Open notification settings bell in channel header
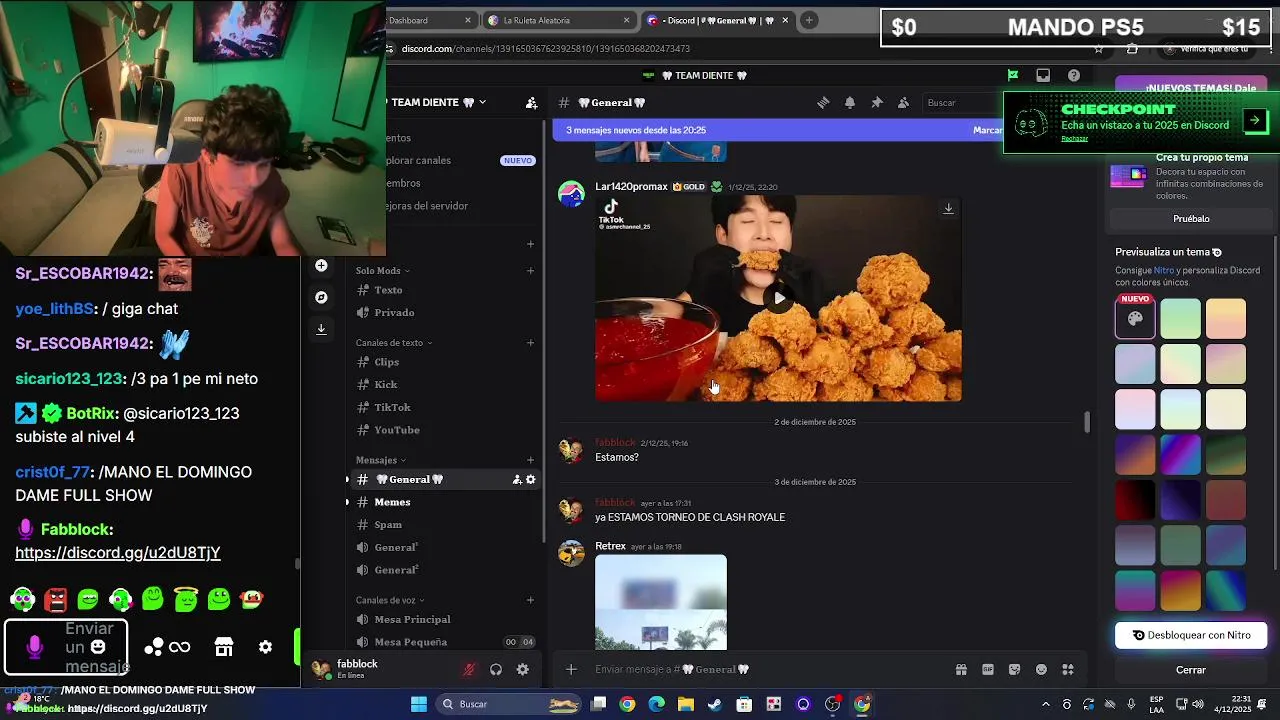 coord(850,103)
